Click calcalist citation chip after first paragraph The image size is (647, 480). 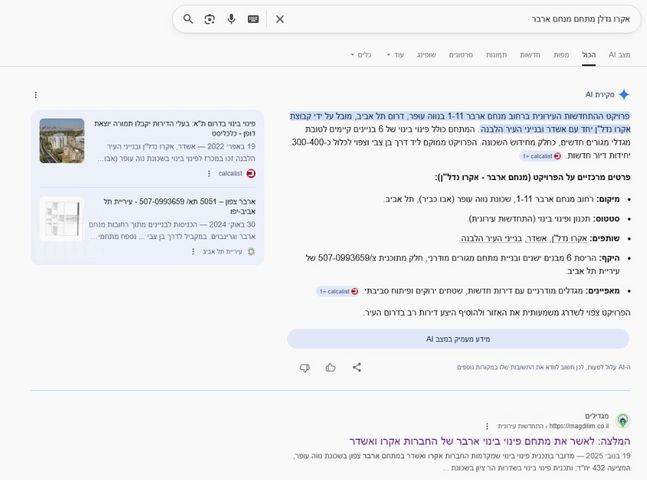click(x=541, y=156)
